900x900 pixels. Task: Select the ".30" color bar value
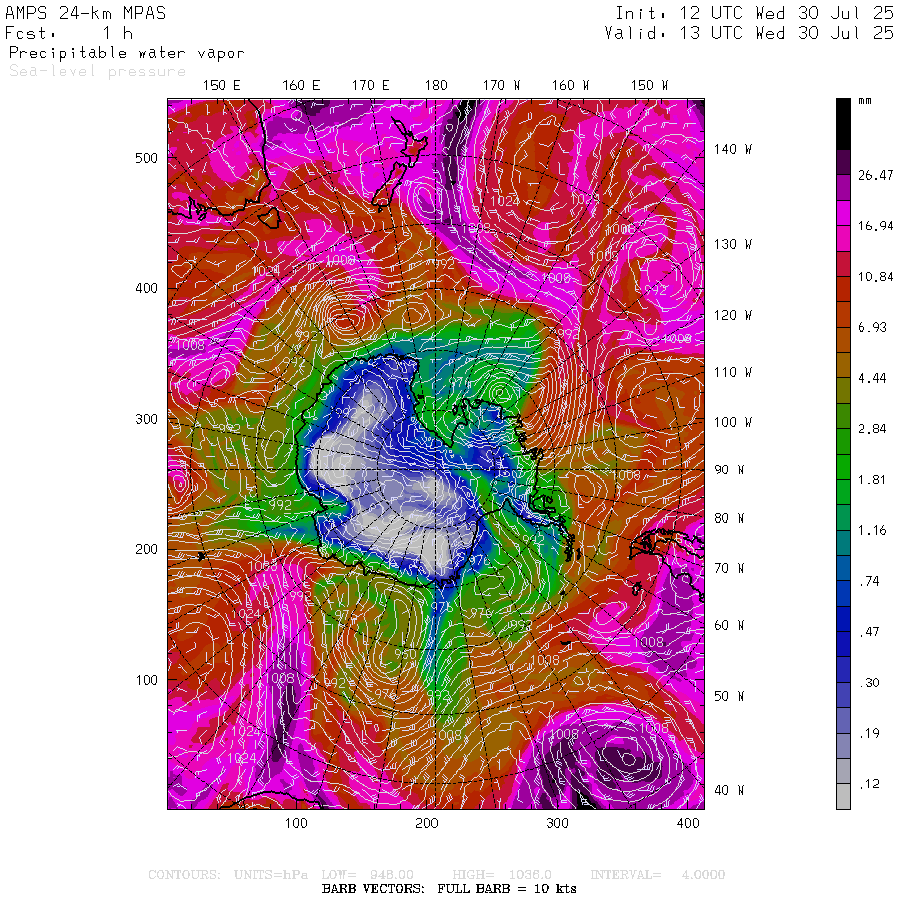tap(869, 682)
